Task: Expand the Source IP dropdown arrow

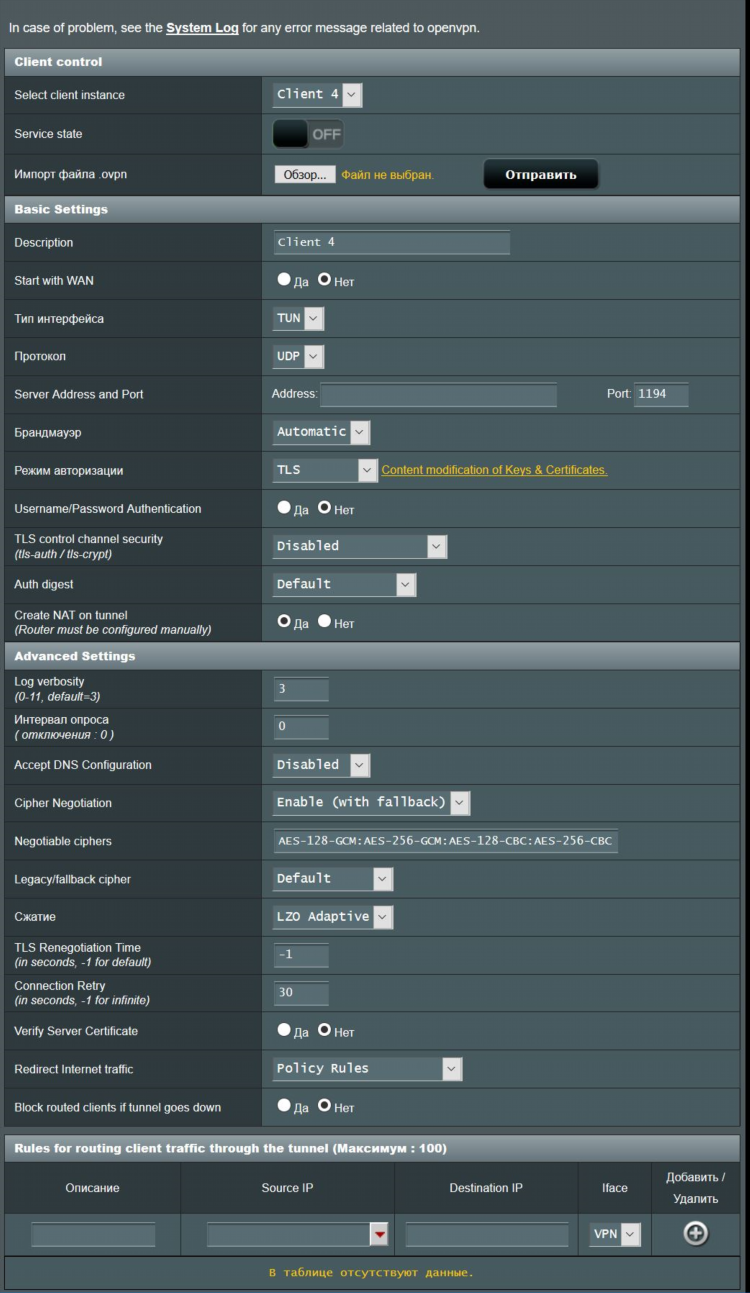Action: coord(379,1236)
